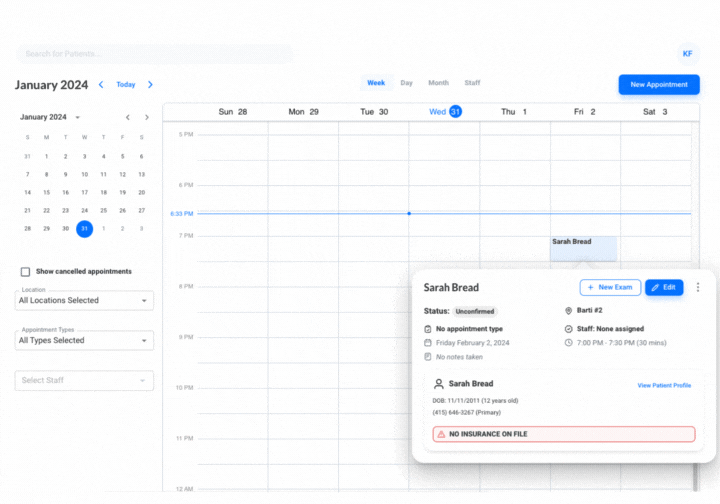Screen dimensions: 720x504
Task: Click the Sat 3 column header
Action: (655, 112)
